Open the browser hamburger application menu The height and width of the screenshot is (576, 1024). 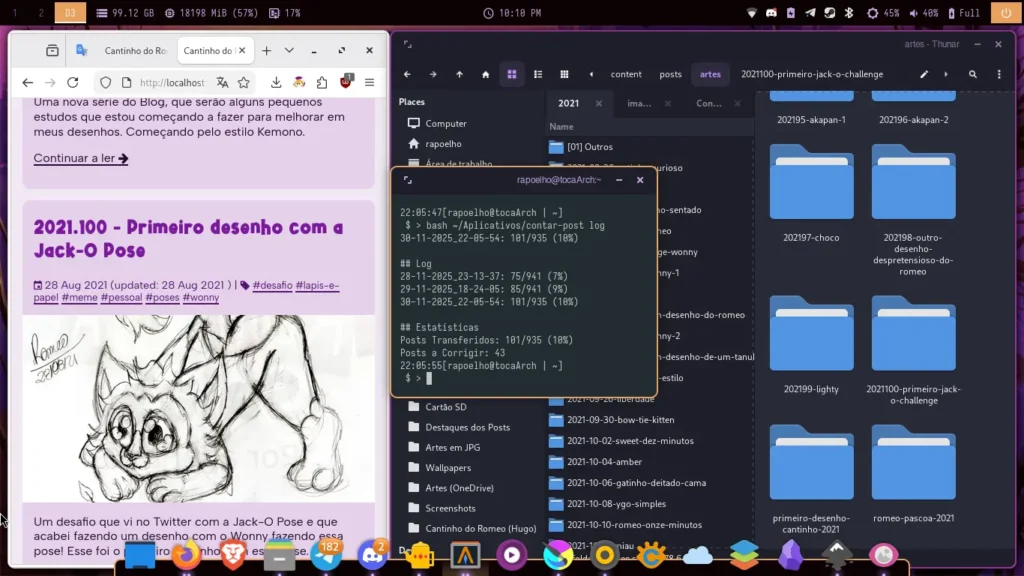[369, 83]
